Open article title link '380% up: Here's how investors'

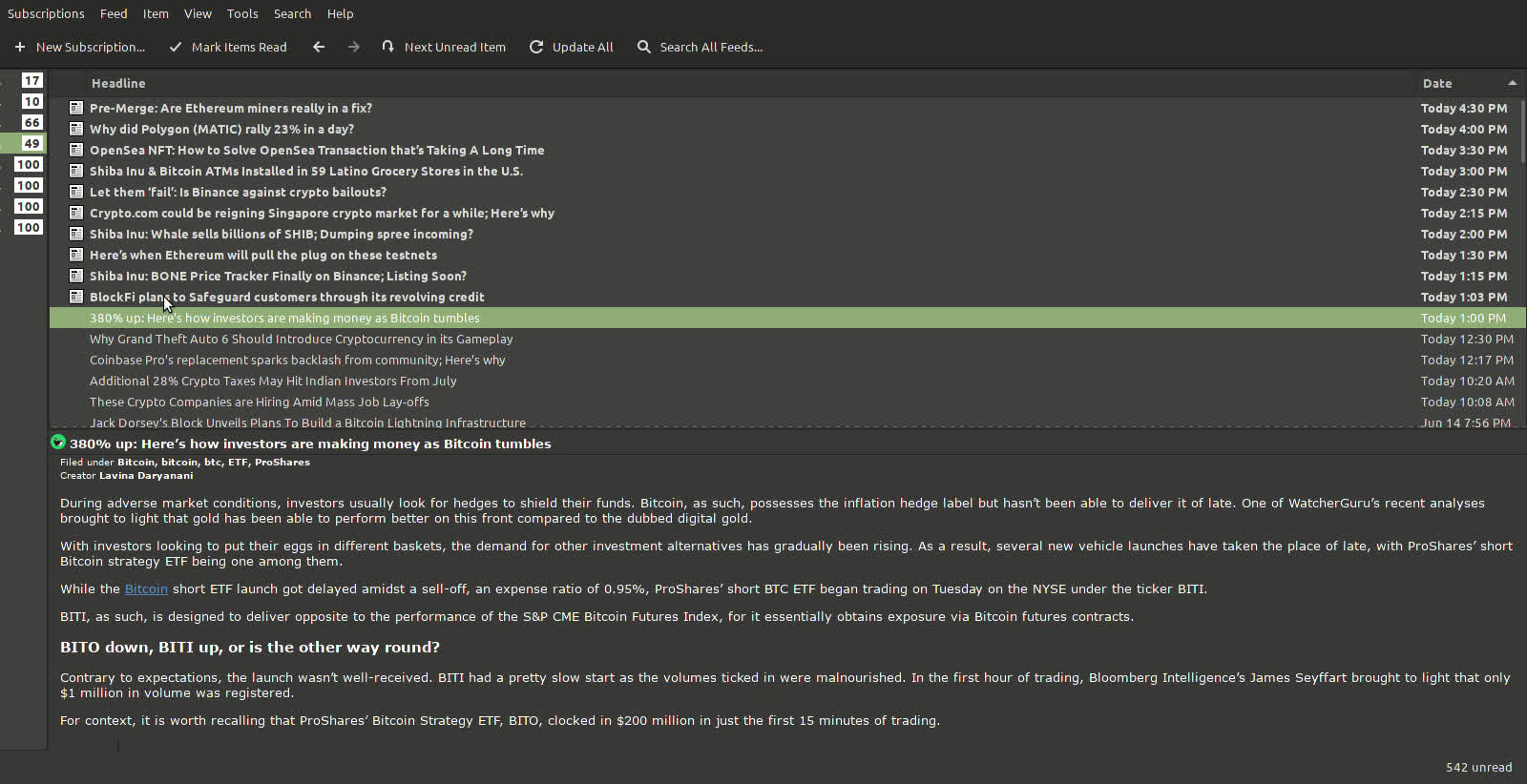310,444
